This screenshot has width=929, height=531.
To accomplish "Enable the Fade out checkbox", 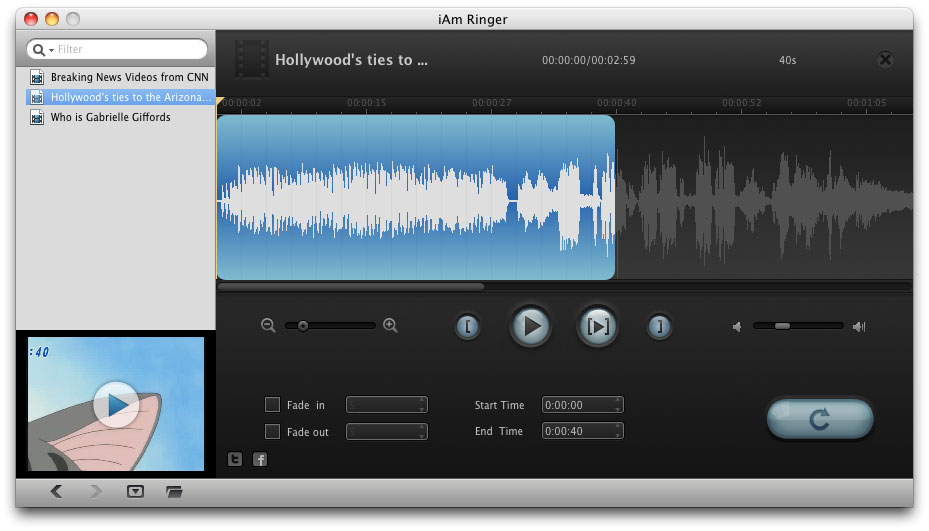I will [x=272, y=432].
